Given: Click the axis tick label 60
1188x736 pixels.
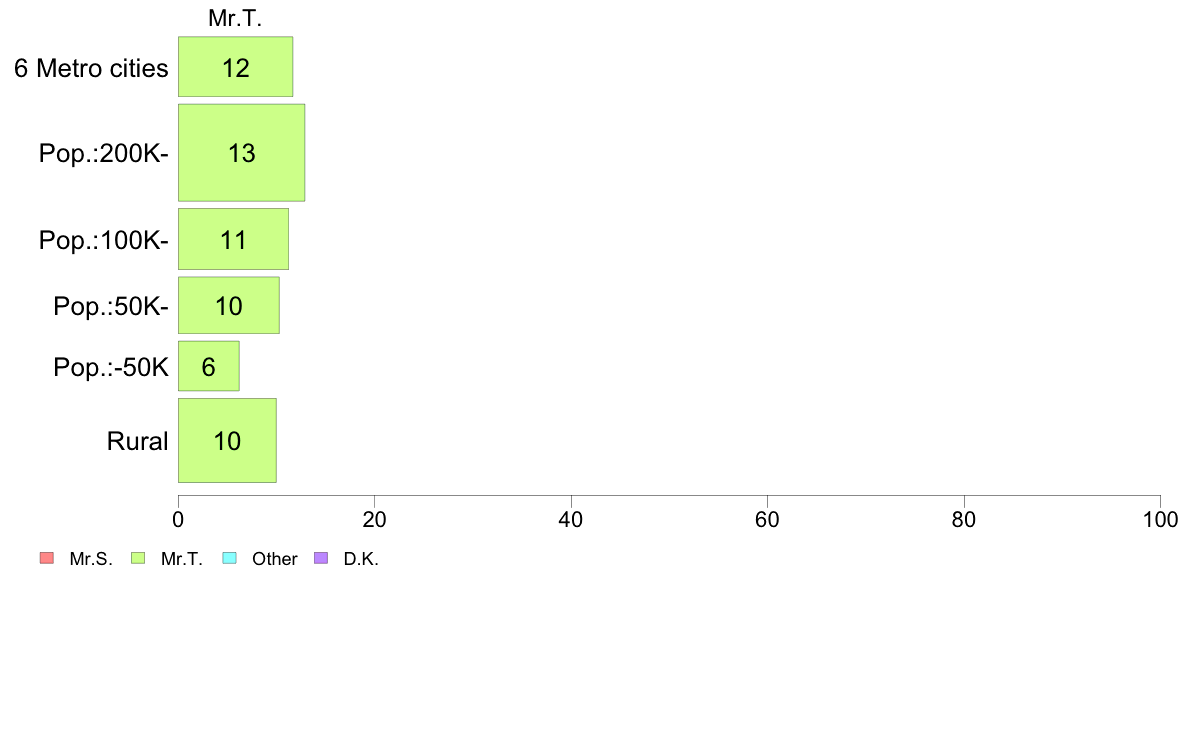Looking at the screenshot, I should coord(768,519).
